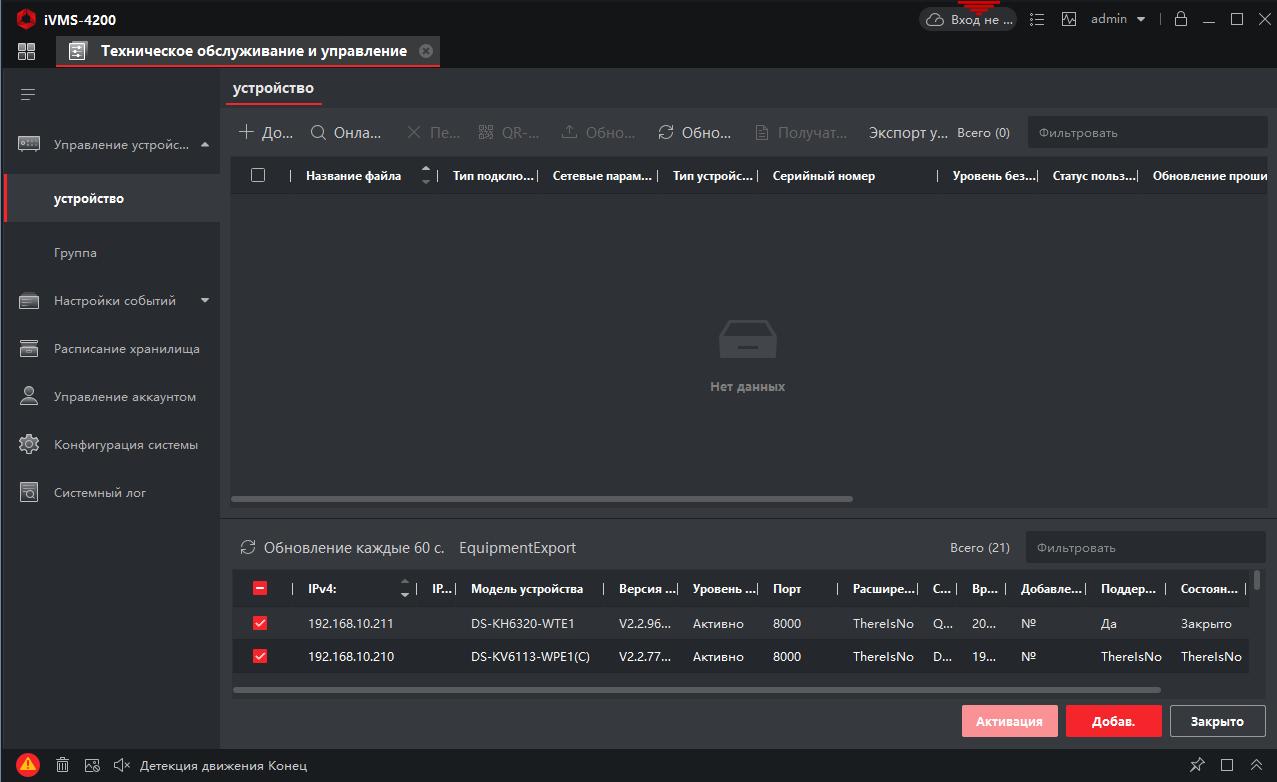Click the upper Фильтровать filter field
The width and height of the screenshot is (1277, 782).
click(1146, 133)
